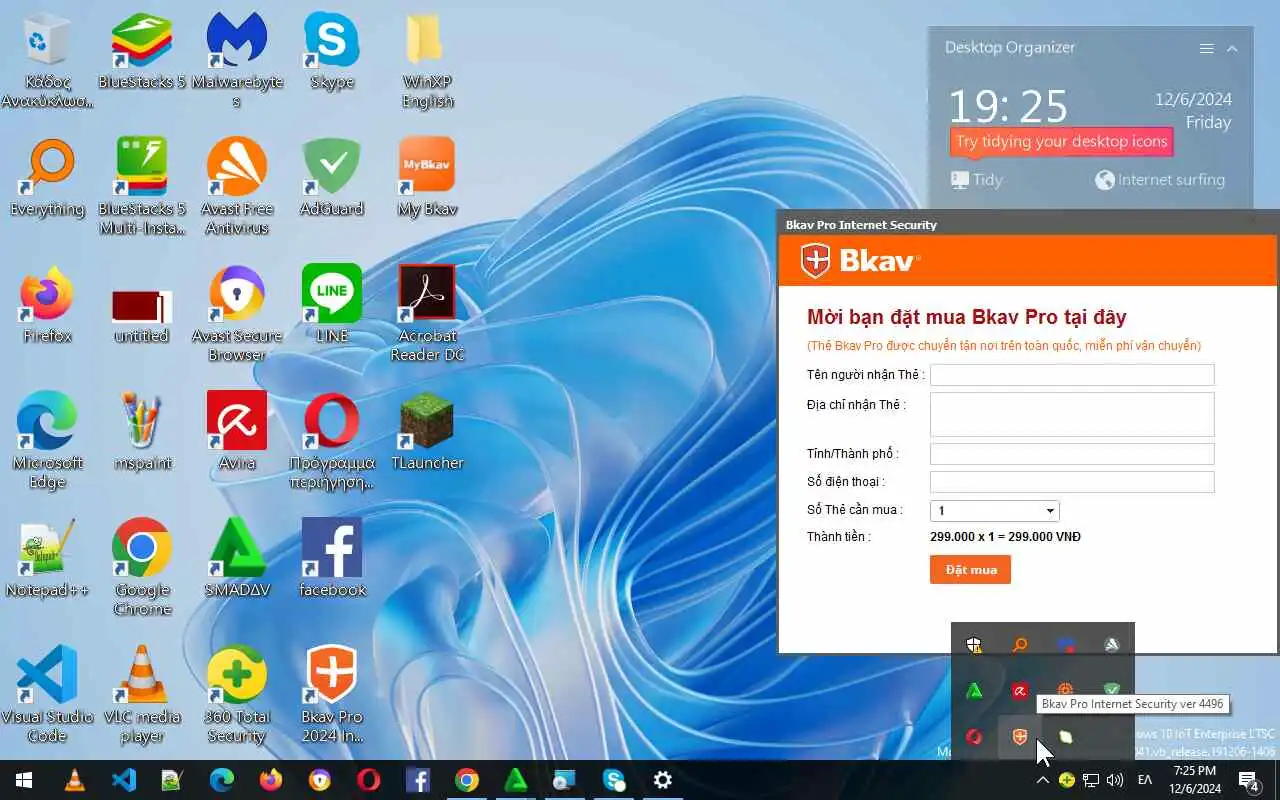Select the Avira desktop shortcut
Viewport: 1280px width, 800px height.
coord(237,432)
